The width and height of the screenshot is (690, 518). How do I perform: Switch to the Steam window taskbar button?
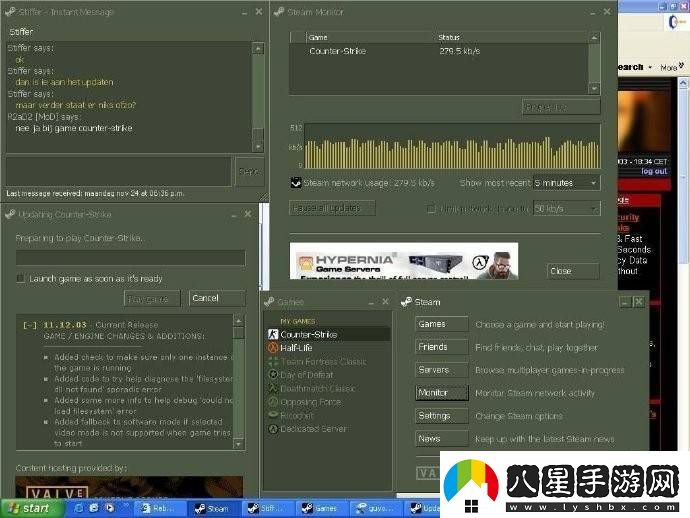[212, 509]
